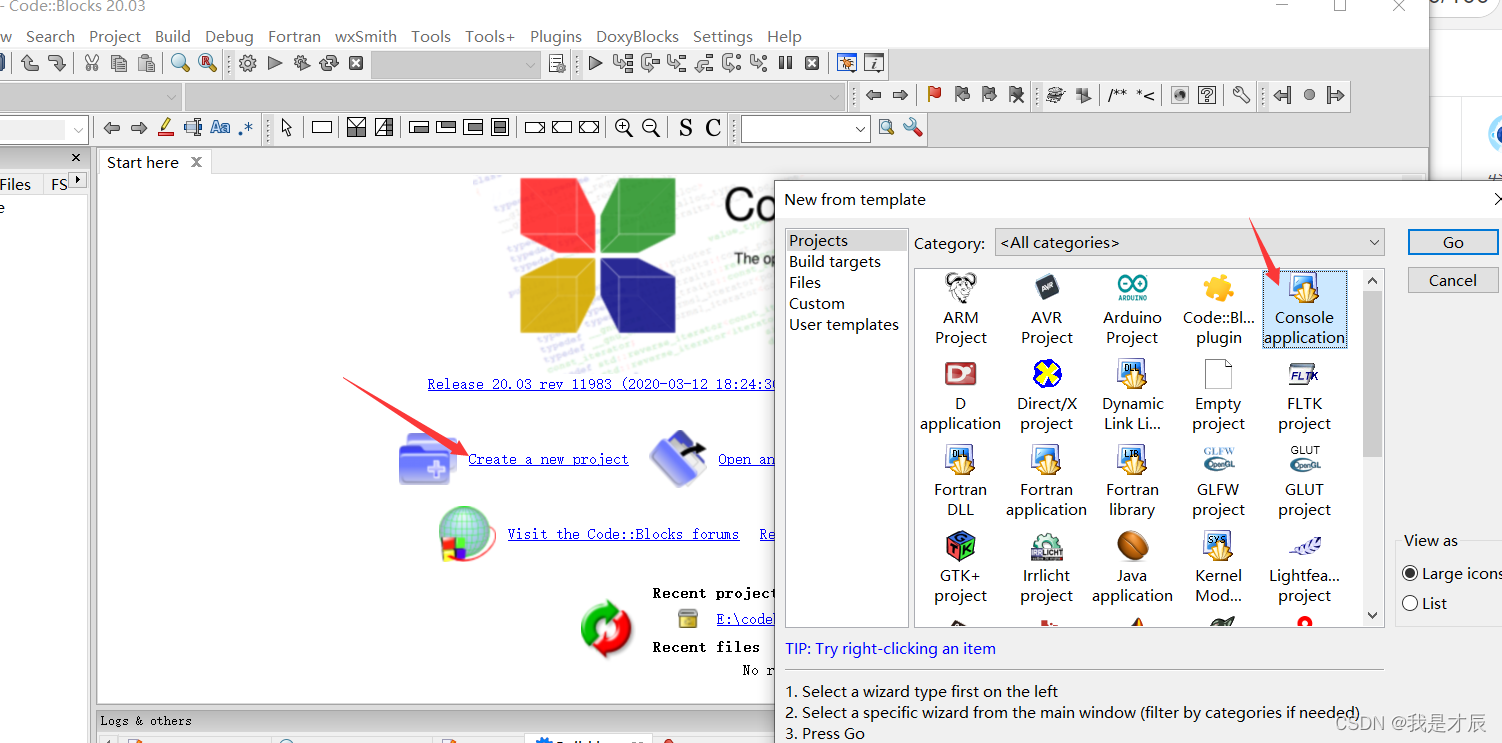Click the template list vertical scrollbar
Screen dimensions: 1502x743
pos(1373,374)
